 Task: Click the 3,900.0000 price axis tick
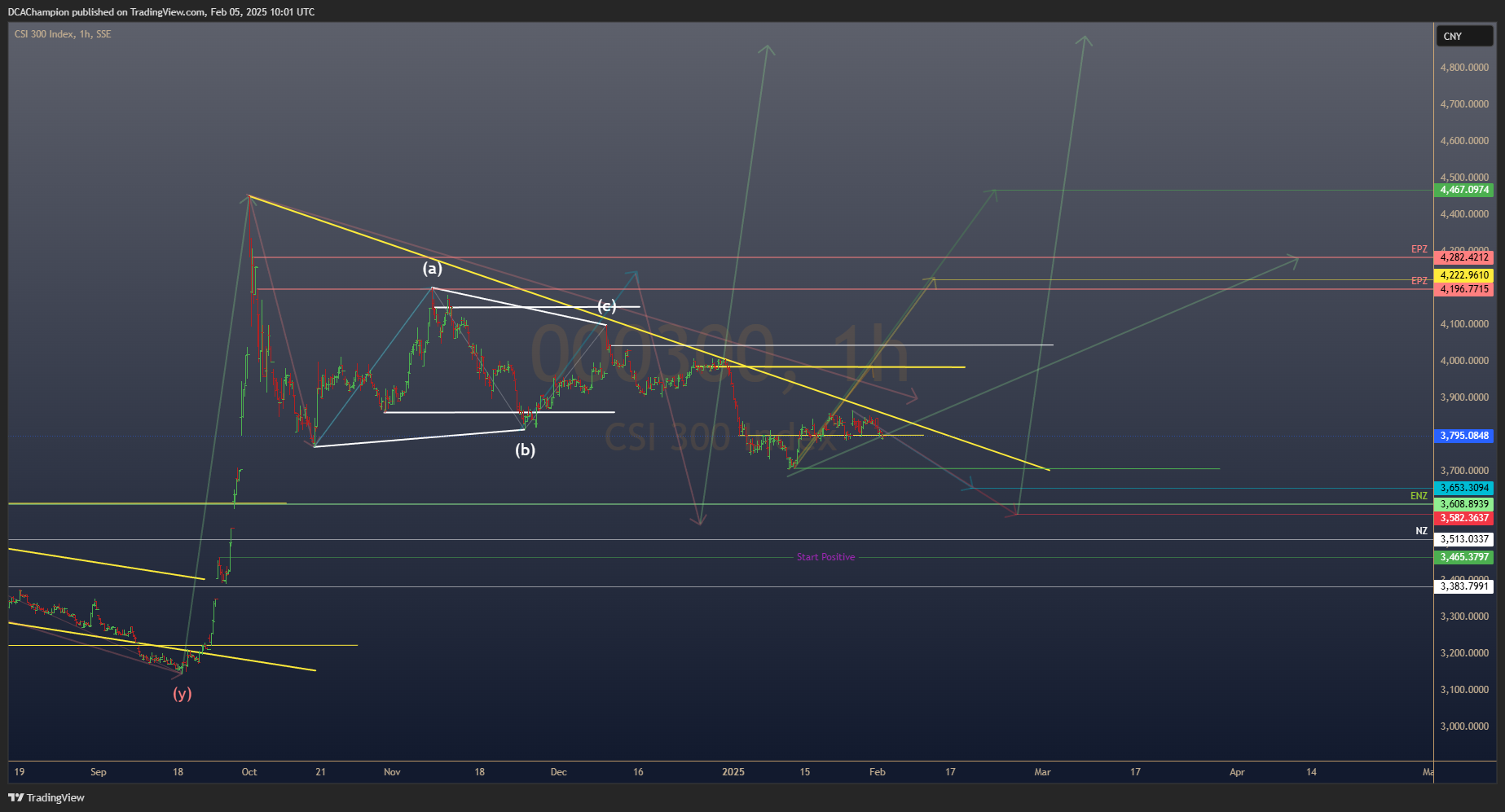pos(1464,397)
